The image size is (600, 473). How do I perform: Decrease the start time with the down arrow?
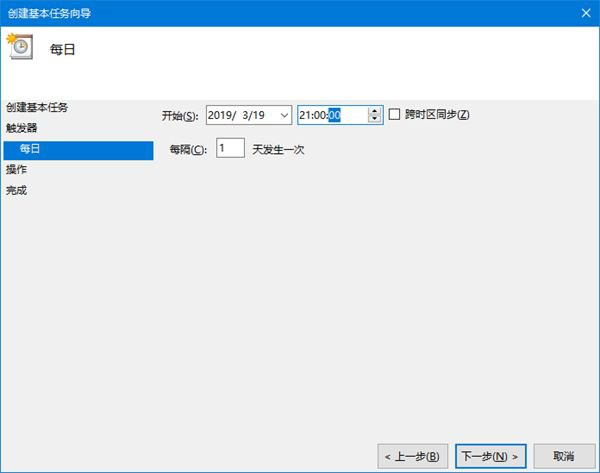[x=375, y=119]
